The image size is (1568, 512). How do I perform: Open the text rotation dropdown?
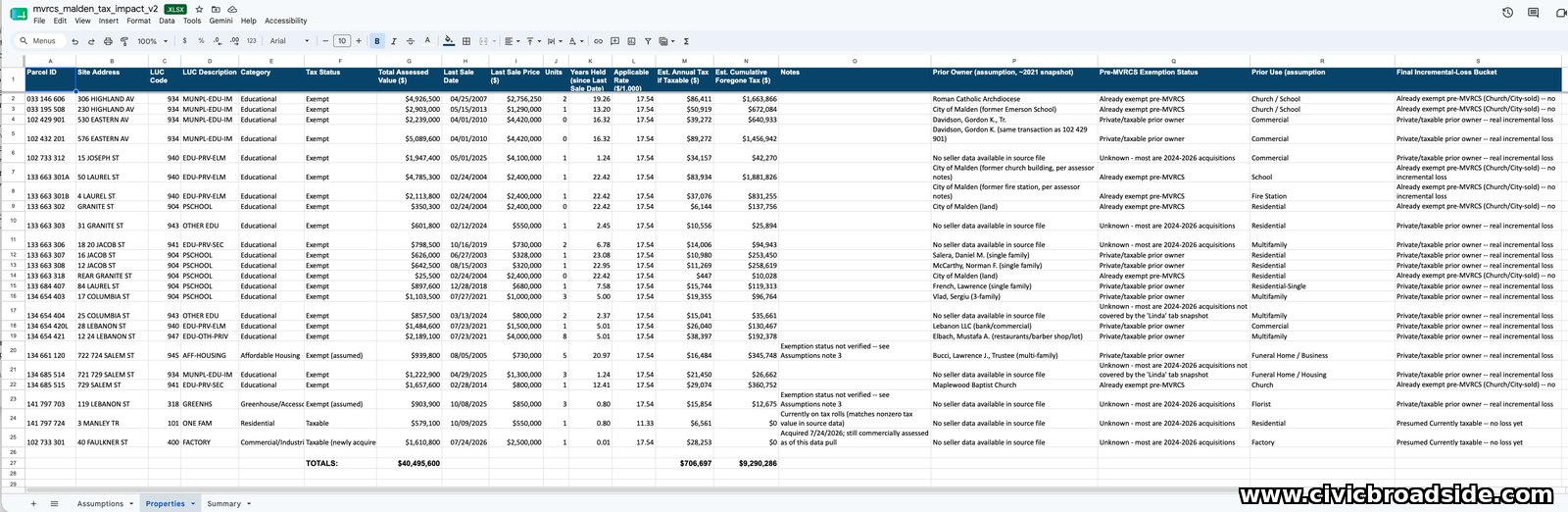pos(575,41)
